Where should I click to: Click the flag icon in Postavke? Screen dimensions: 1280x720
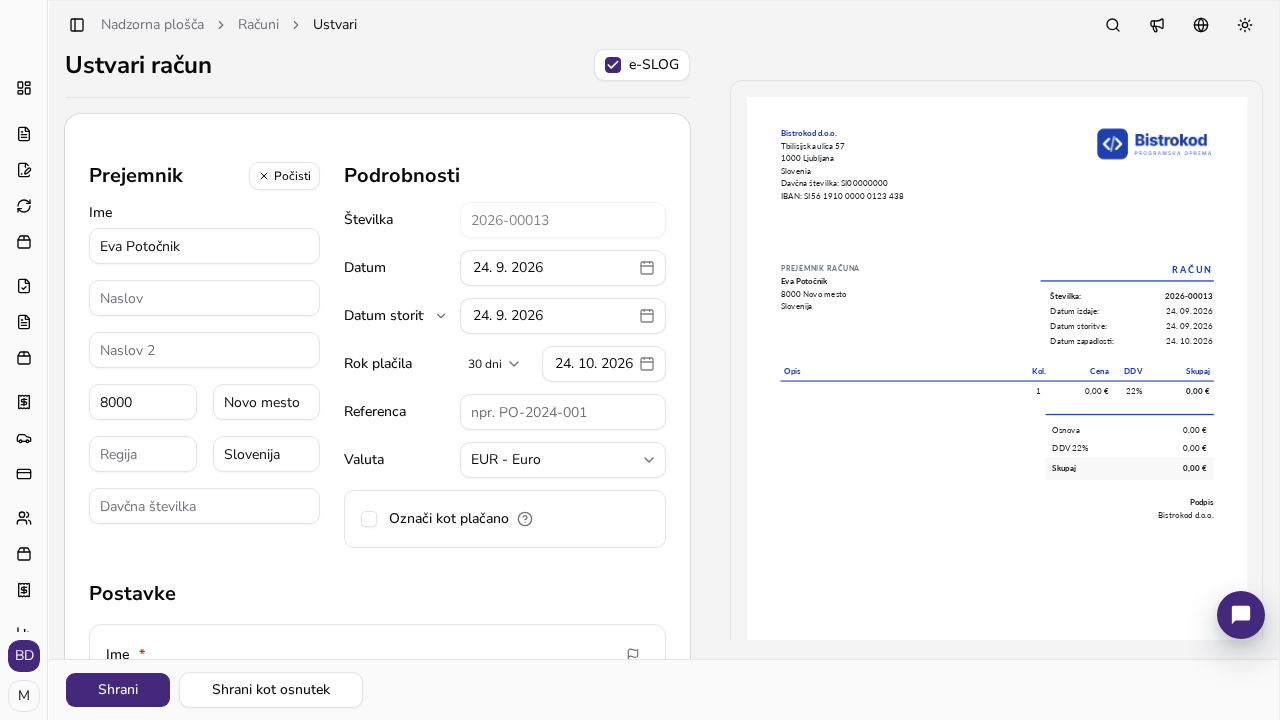633,655
